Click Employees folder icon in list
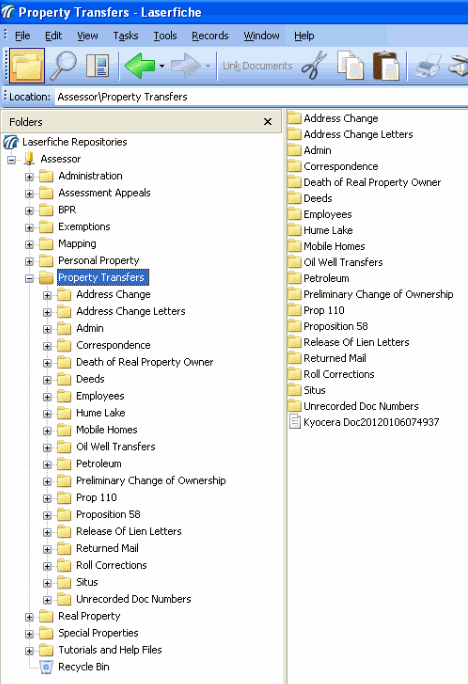The image size is (468, 684). coord(295,214)
